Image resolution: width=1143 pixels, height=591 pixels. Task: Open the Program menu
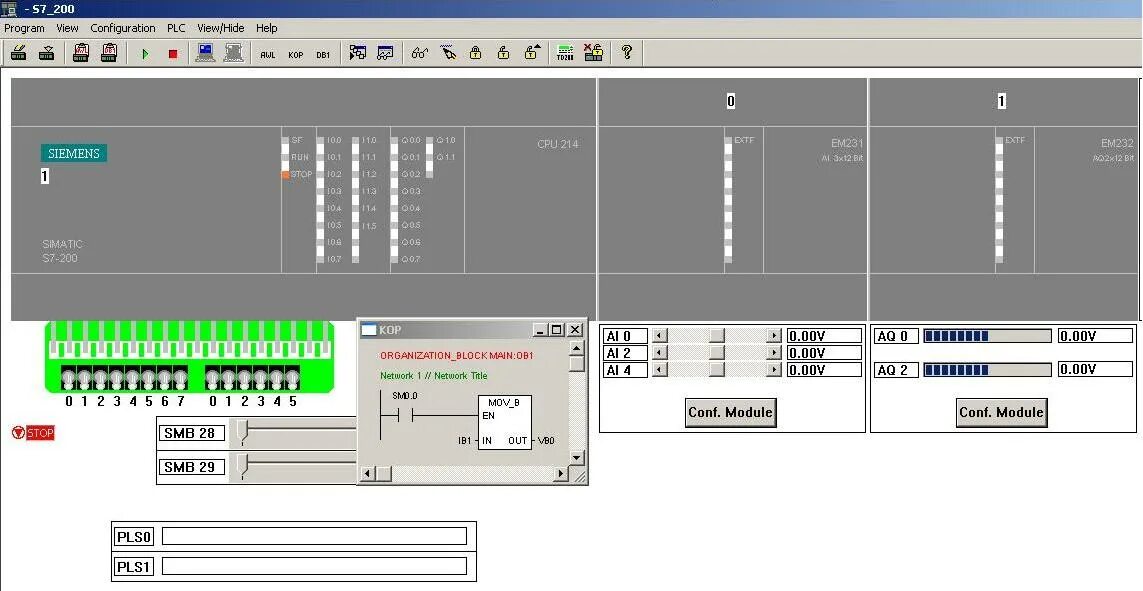24,28
